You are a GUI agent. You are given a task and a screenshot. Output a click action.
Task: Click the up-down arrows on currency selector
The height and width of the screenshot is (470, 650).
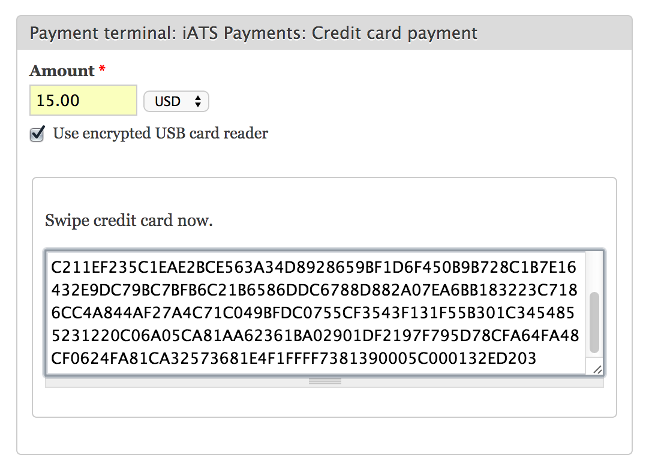coord(198,101)
